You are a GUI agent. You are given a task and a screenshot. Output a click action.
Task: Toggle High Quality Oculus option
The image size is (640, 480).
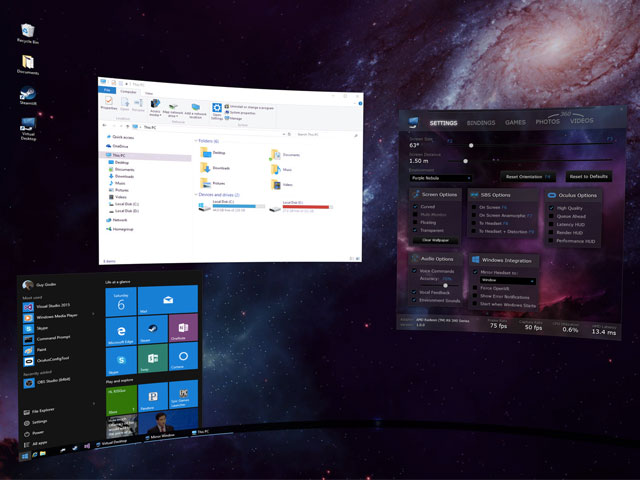click(551, 208)
